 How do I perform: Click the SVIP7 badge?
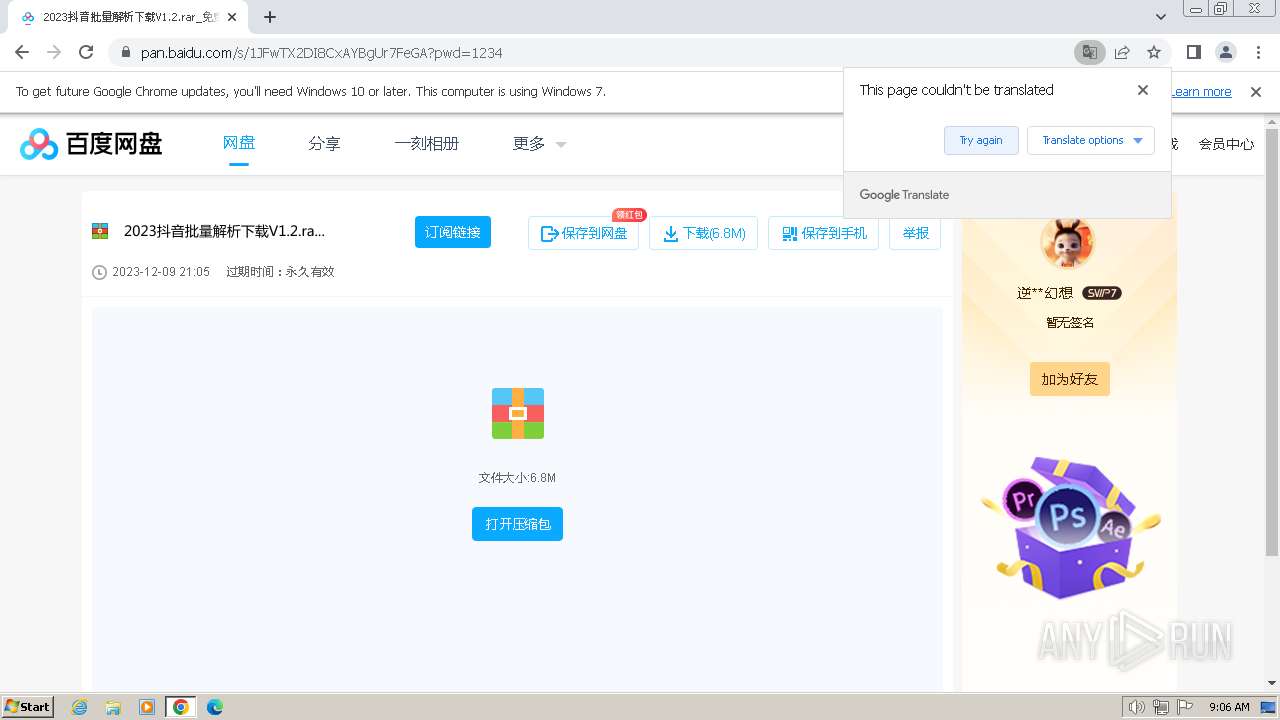1102,293
